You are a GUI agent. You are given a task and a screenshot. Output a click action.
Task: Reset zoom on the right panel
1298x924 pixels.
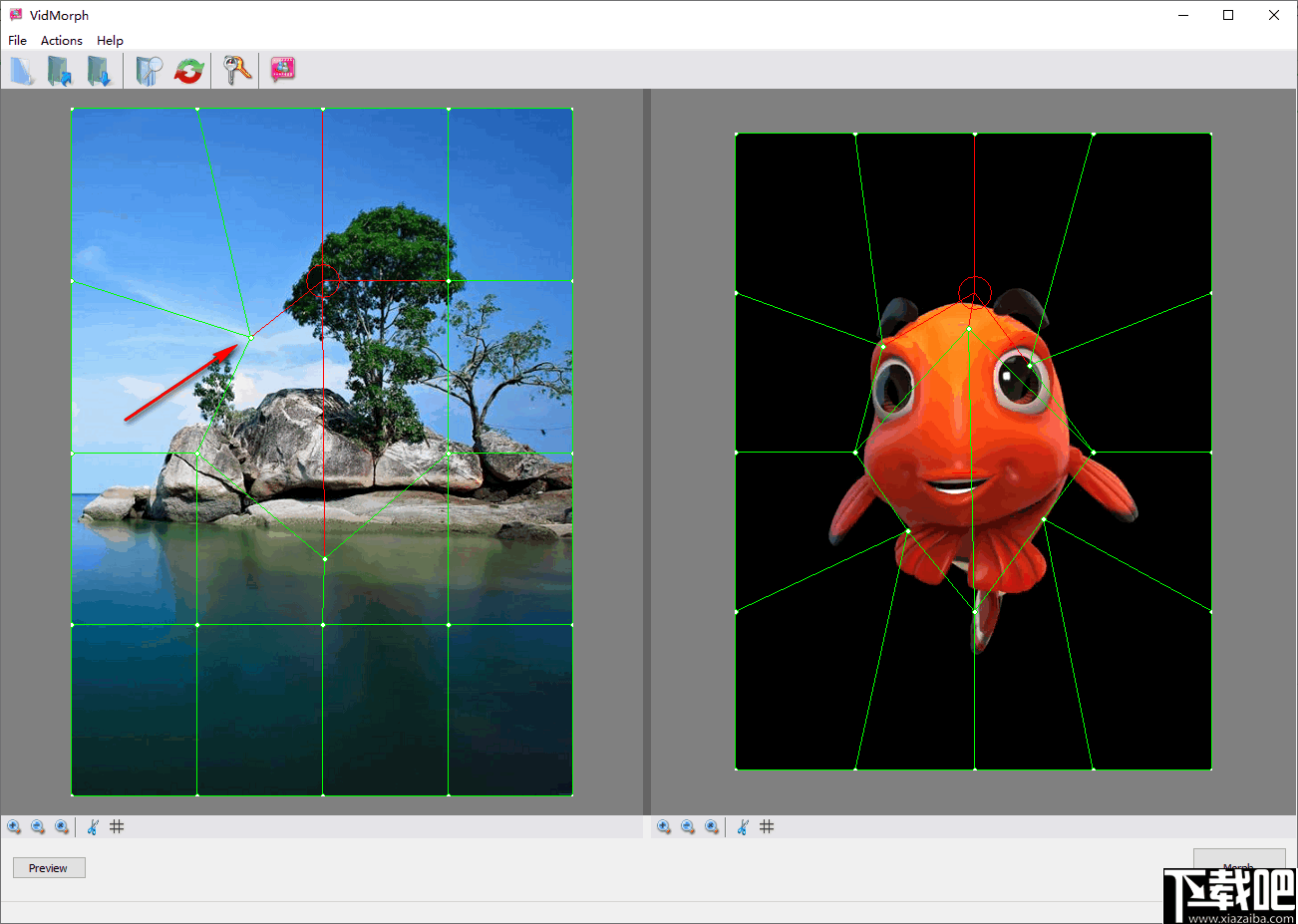click(x=712, y=826)
